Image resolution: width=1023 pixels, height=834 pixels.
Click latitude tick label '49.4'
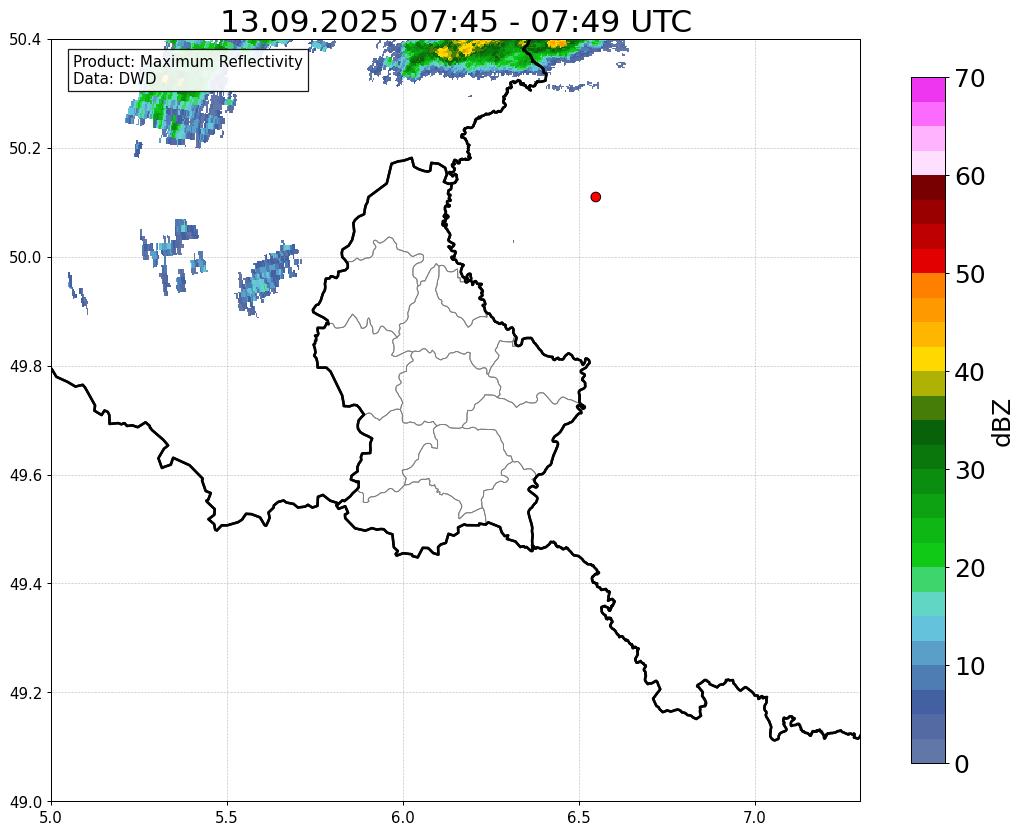click(25, 584)
